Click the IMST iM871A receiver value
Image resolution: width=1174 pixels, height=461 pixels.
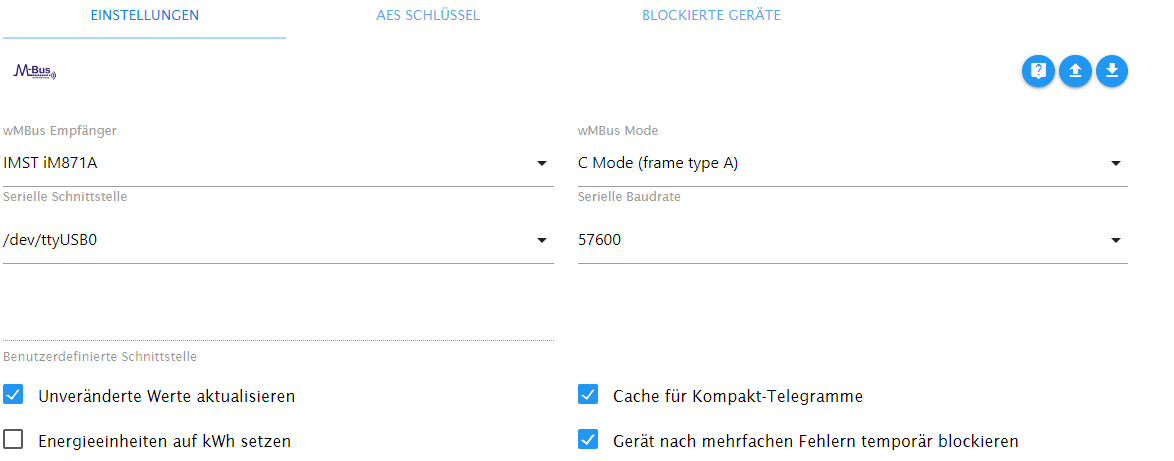point(50,163)
